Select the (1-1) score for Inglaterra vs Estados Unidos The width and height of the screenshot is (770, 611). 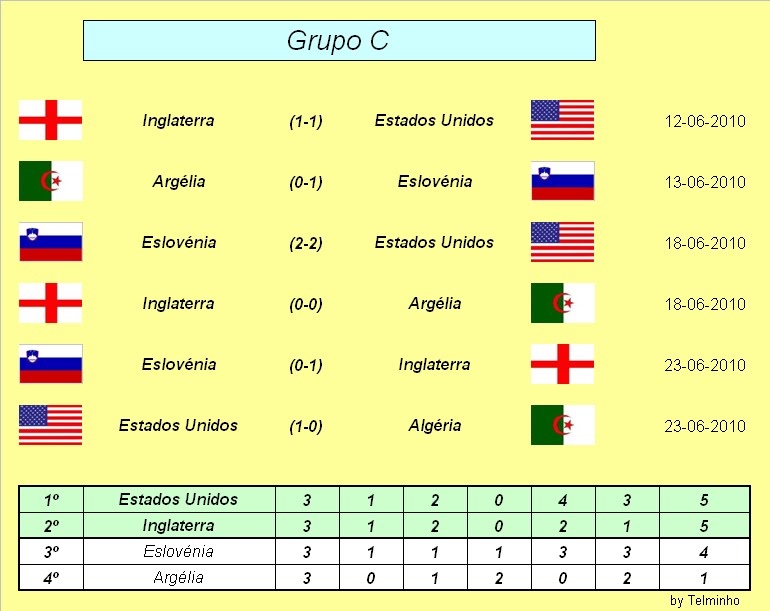pyautogui.click(x=305, y=121)
